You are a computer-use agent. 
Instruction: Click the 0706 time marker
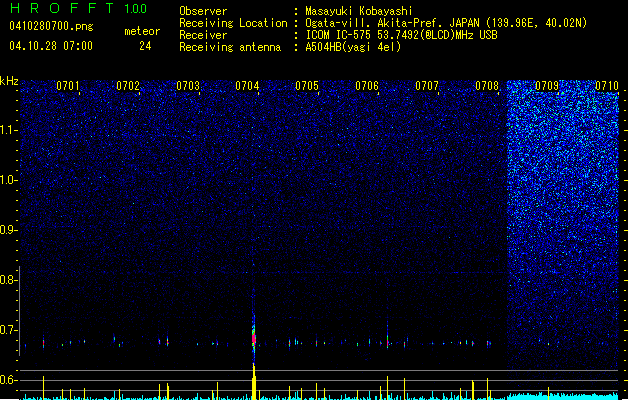click(367, 86)
